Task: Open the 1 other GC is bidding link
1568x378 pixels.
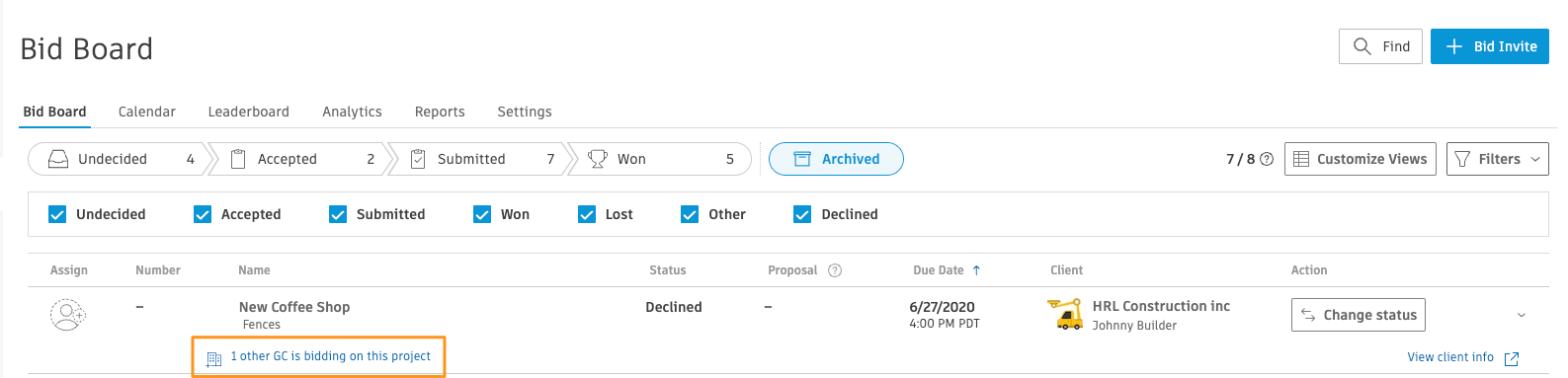Action: [330, 356]
